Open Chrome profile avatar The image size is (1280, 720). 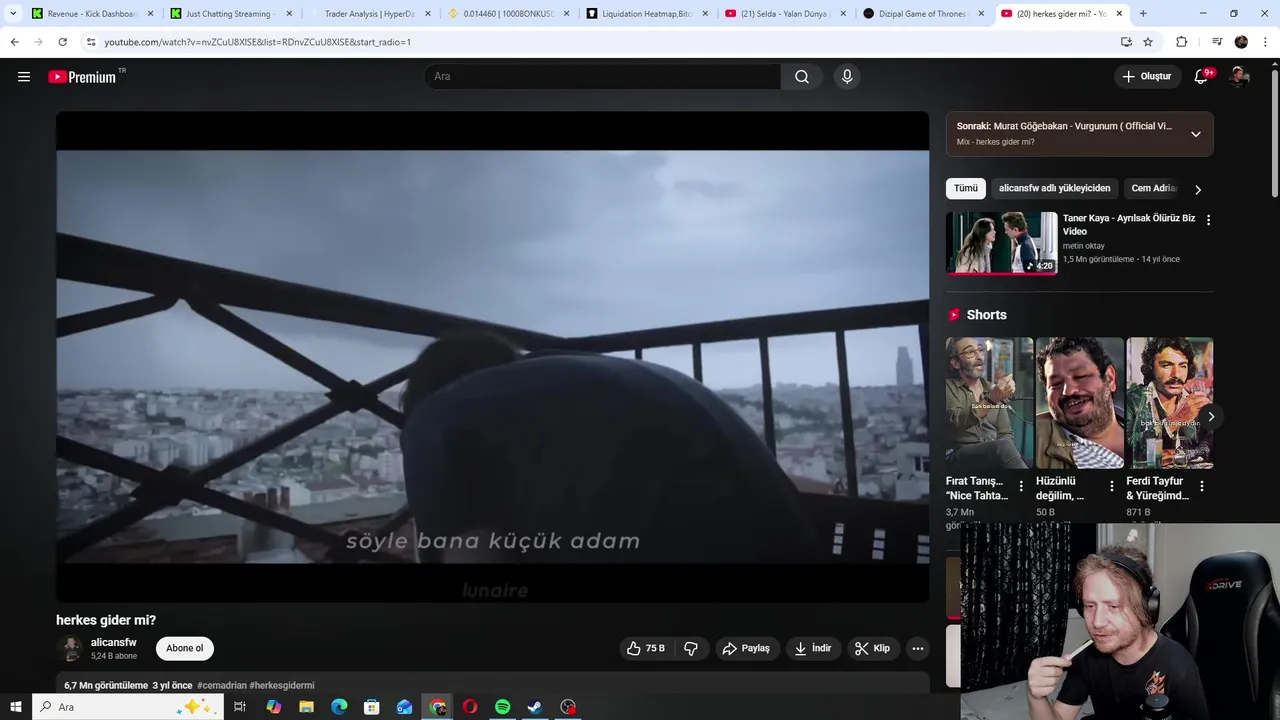click(x=1241, y=42)
